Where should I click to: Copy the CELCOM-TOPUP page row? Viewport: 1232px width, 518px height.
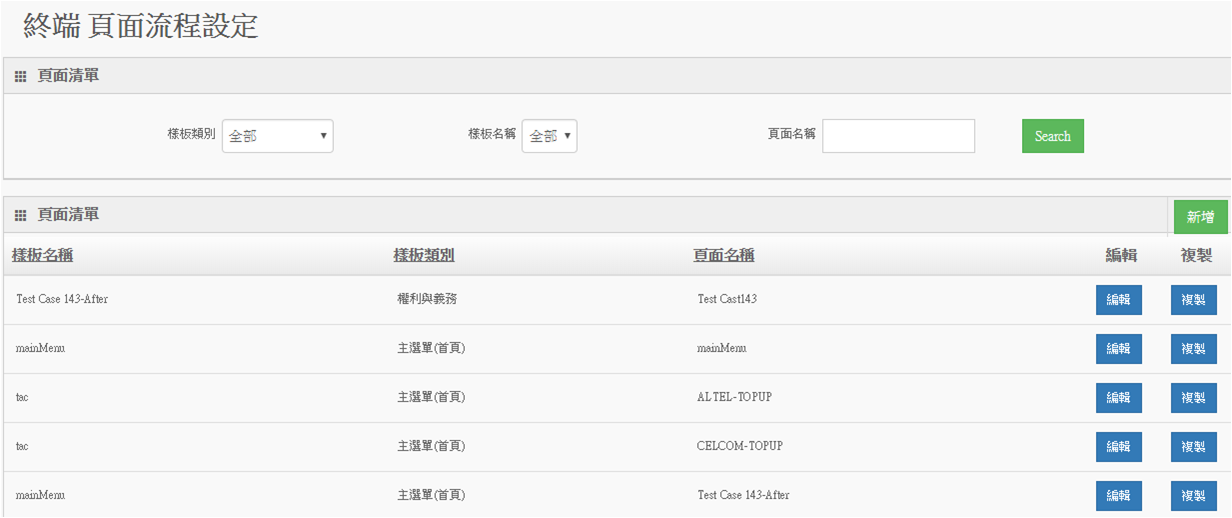pos(1194,446)
